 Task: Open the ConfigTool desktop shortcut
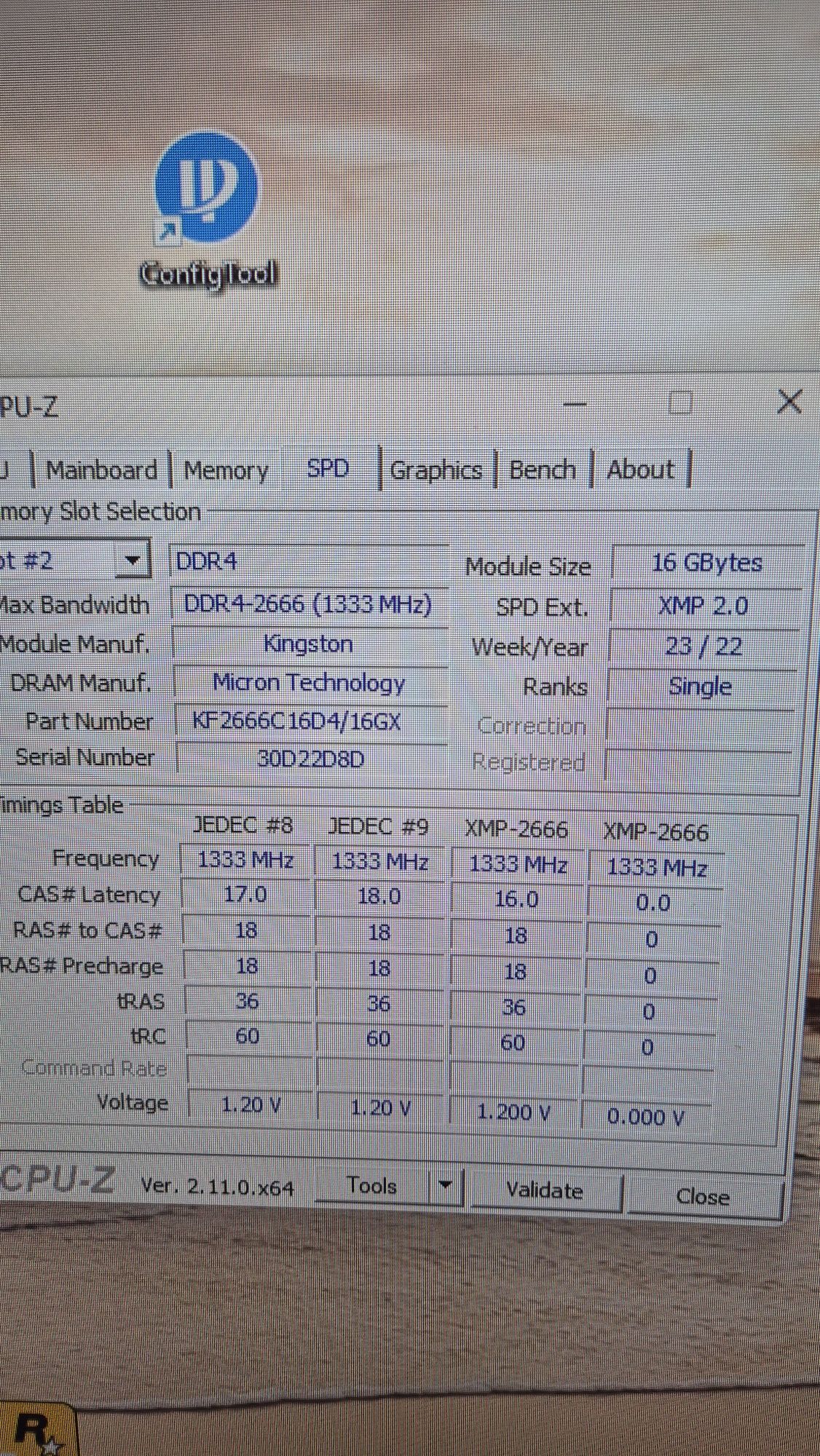(208, 211)
